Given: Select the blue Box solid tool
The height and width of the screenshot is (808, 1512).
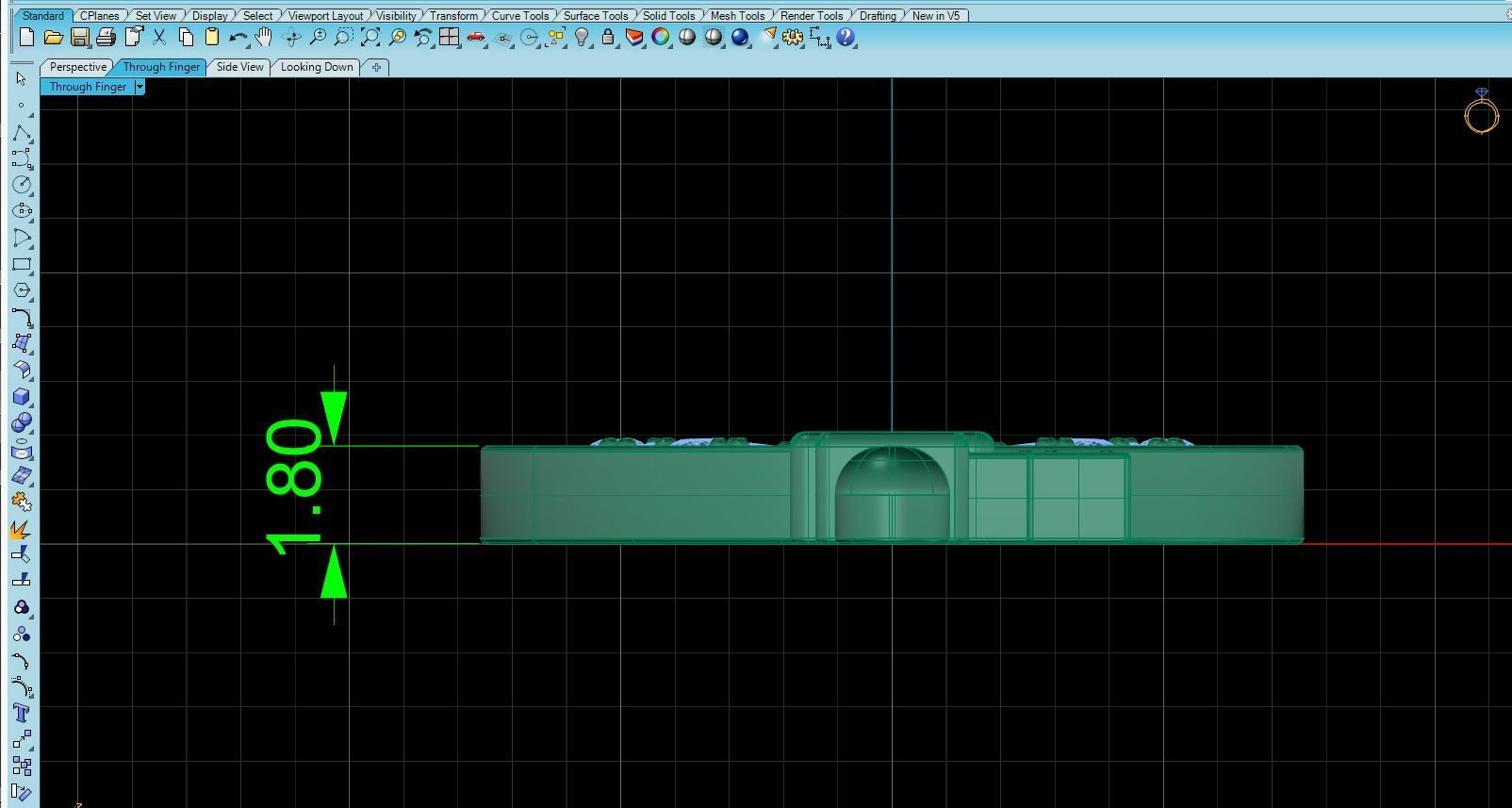Looking at the screenshot, I should point(22,397).
